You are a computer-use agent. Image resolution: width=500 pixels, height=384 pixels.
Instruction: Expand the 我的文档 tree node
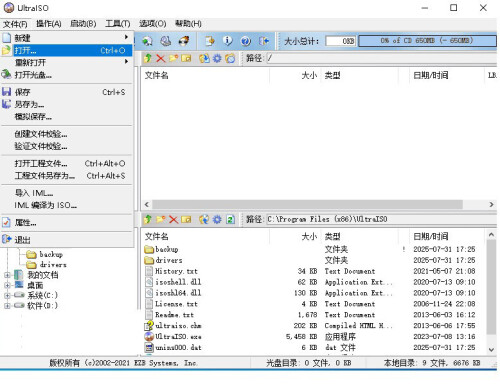[7, 275]
